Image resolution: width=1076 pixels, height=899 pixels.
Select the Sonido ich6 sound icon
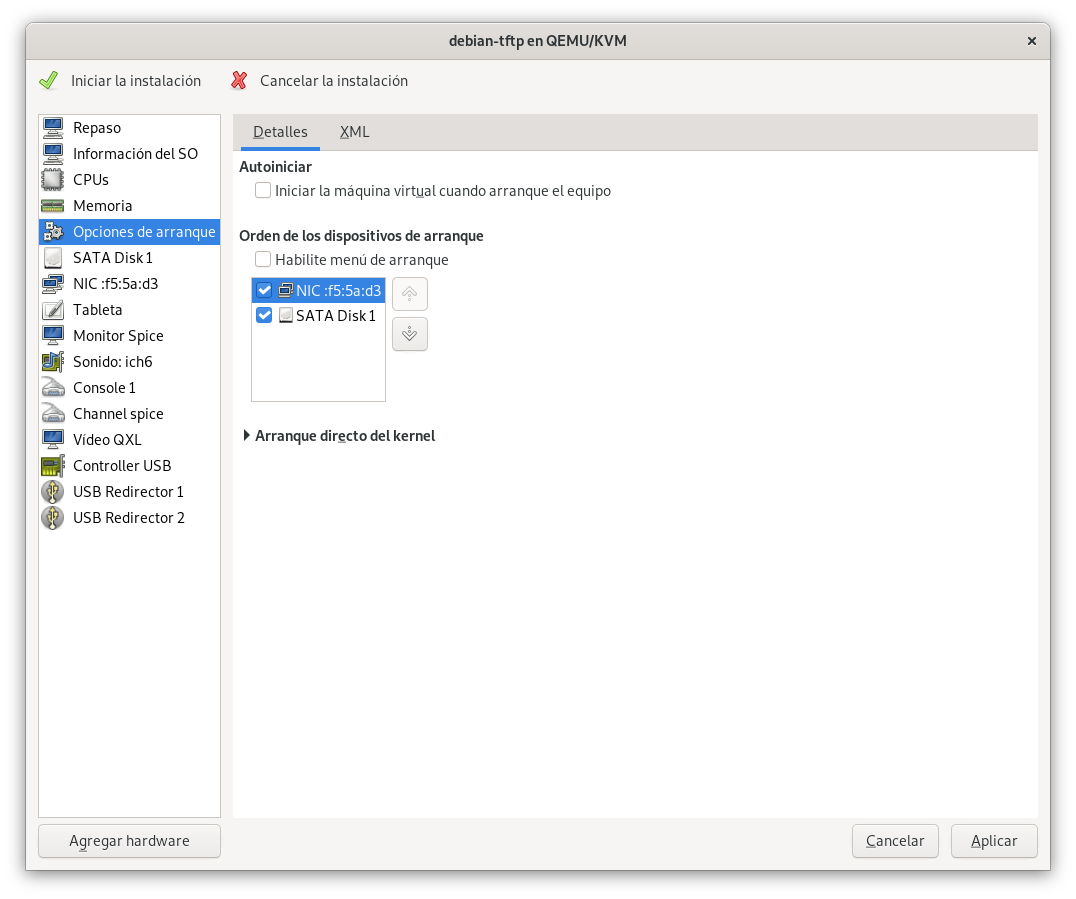pos(53,362)
